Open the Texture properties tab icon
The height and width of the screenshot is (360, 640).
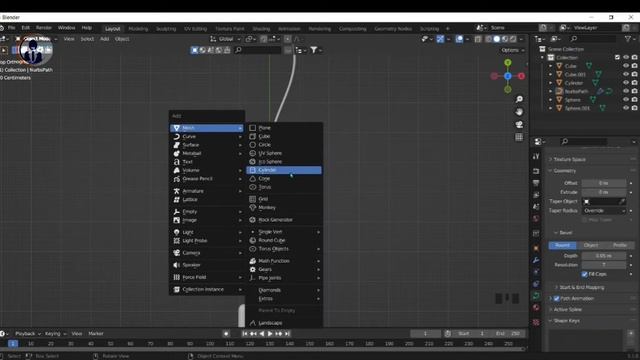(x=536, y=322)
